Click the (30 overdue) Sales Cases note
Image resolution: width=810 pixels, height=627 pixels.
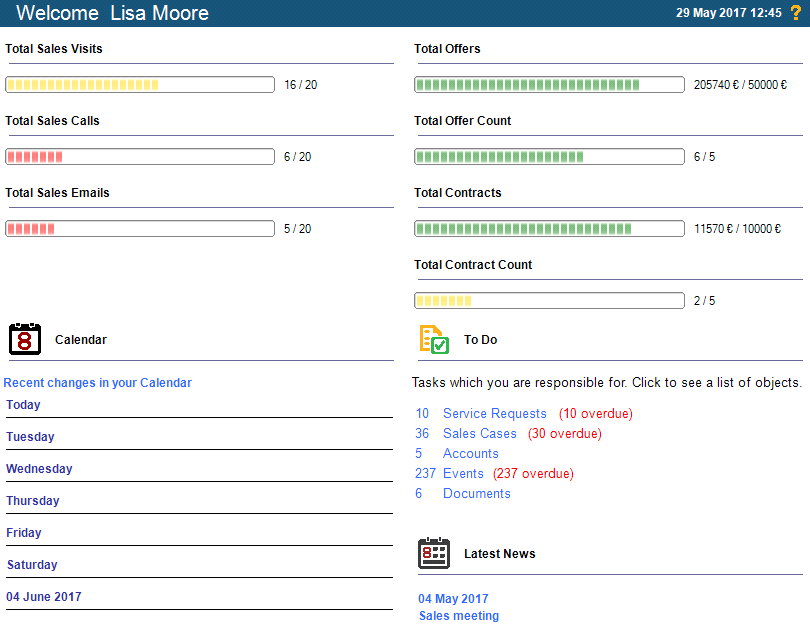pos(565,433)
